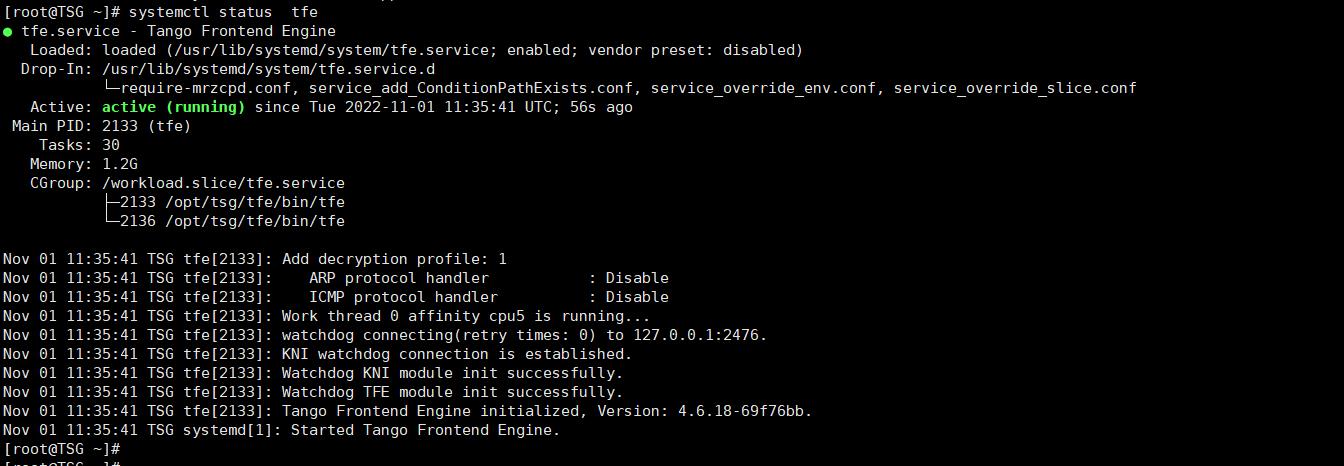Click the Main PID value 2133 (tfe)
Viewport: 1344px width, 466px height.
[x=146, y=126]
